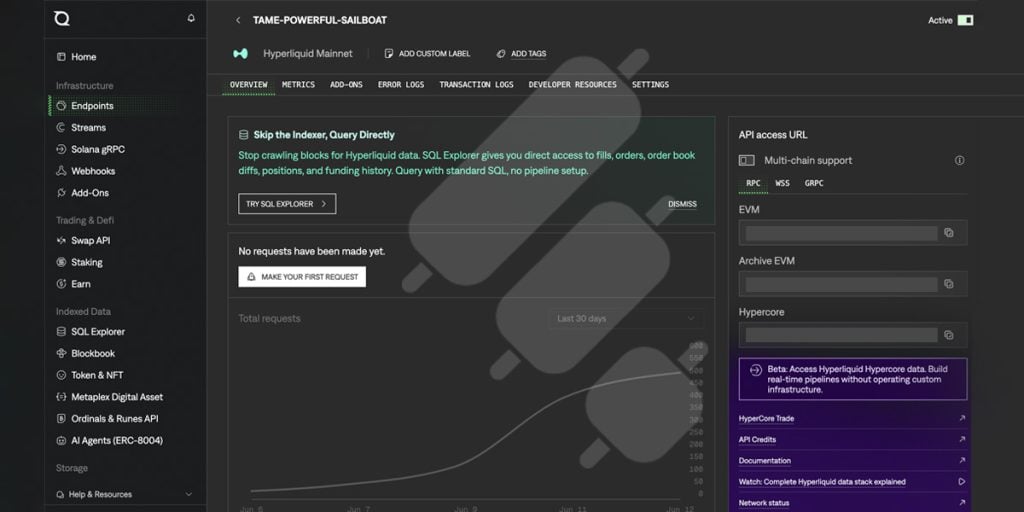Open Solana gRPC in the sidebar
This screenshot has width=1024, height=512.
[x=91, y=150]
